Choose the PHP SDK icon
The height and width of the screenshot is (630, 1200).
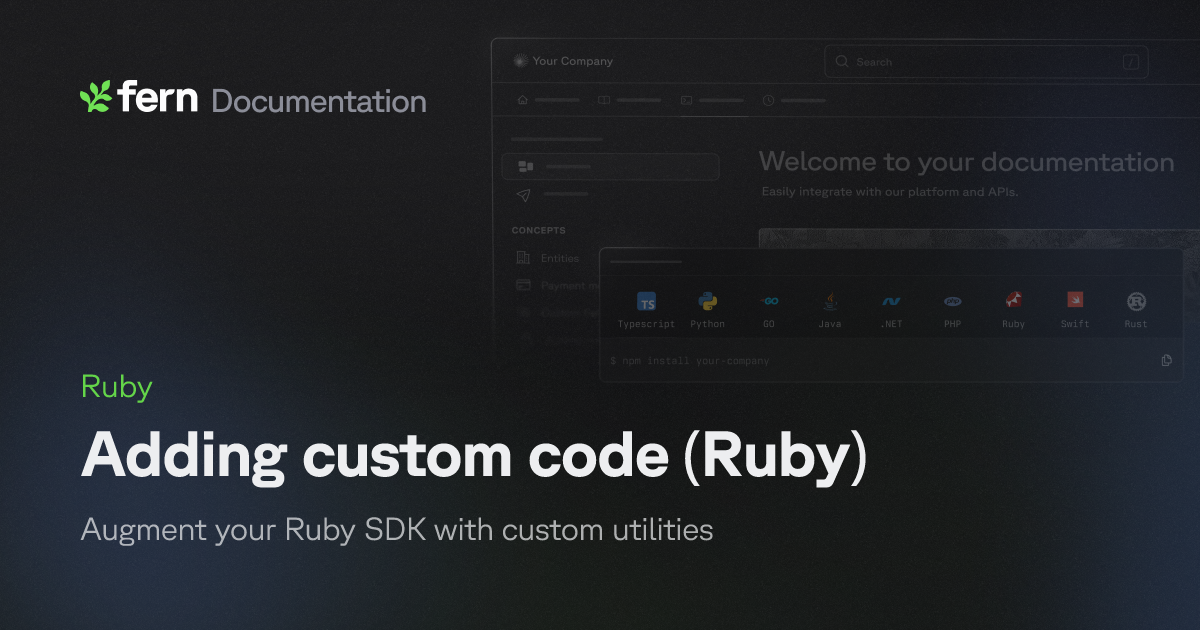pos(952,300)
